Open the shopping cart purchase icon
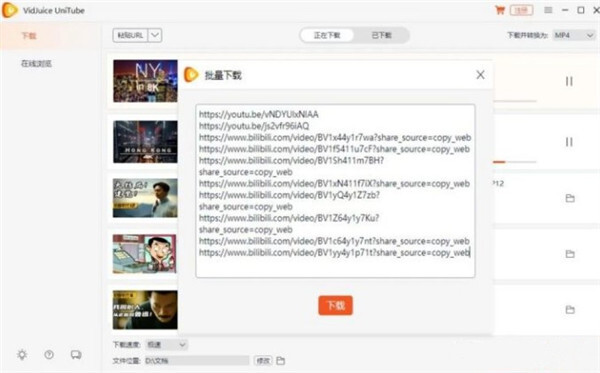Viewport: 600px width, 373px height. 500,10
